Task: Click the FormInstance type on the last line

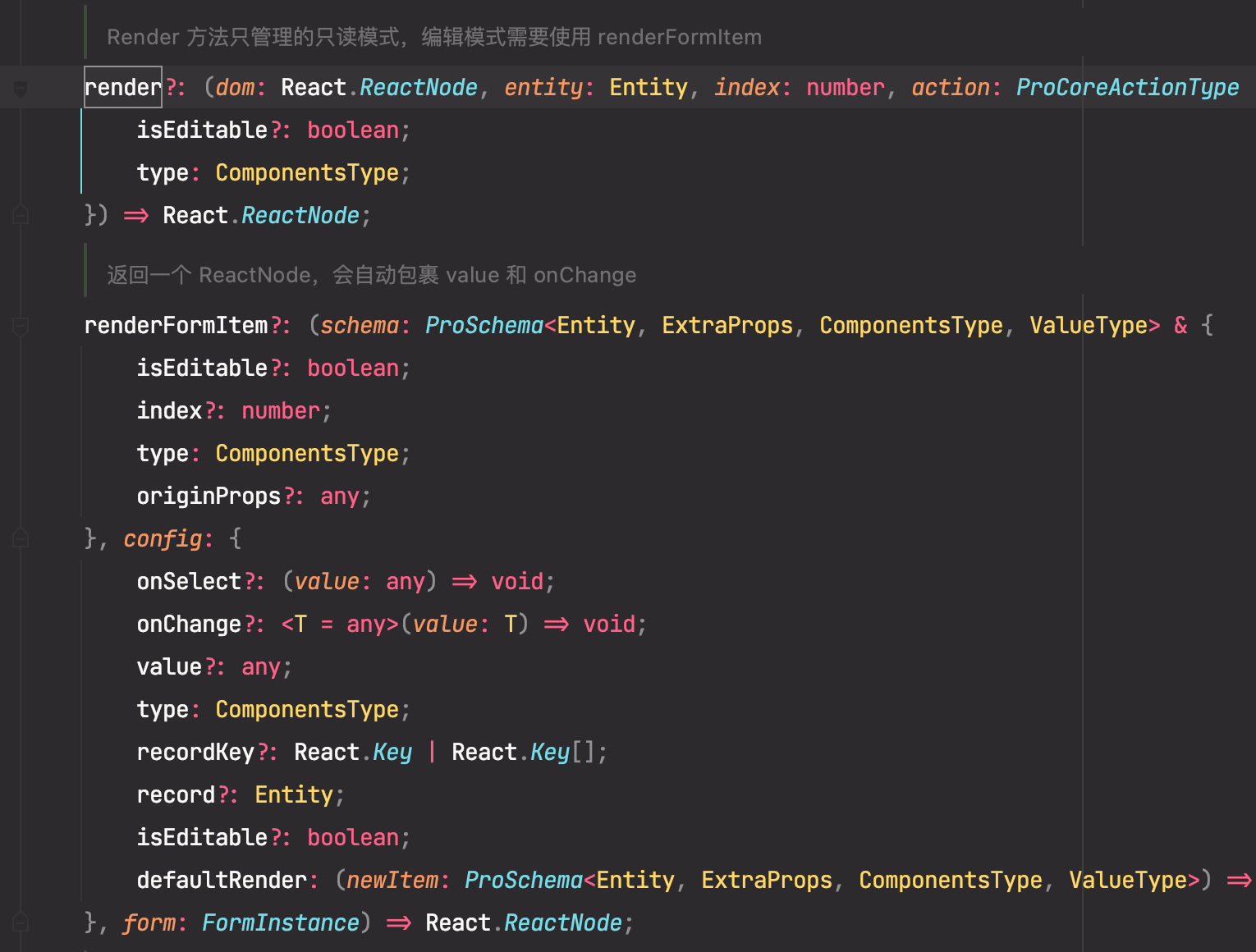Action: (280, 922)
